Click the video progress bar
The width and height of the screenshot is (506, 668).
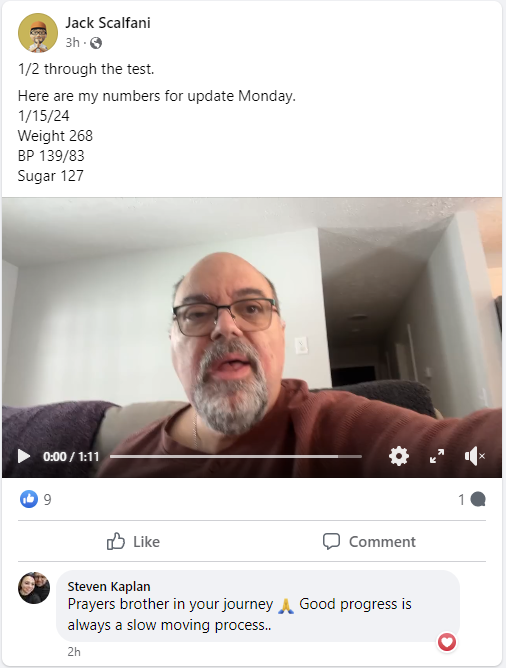coord(236,456)
